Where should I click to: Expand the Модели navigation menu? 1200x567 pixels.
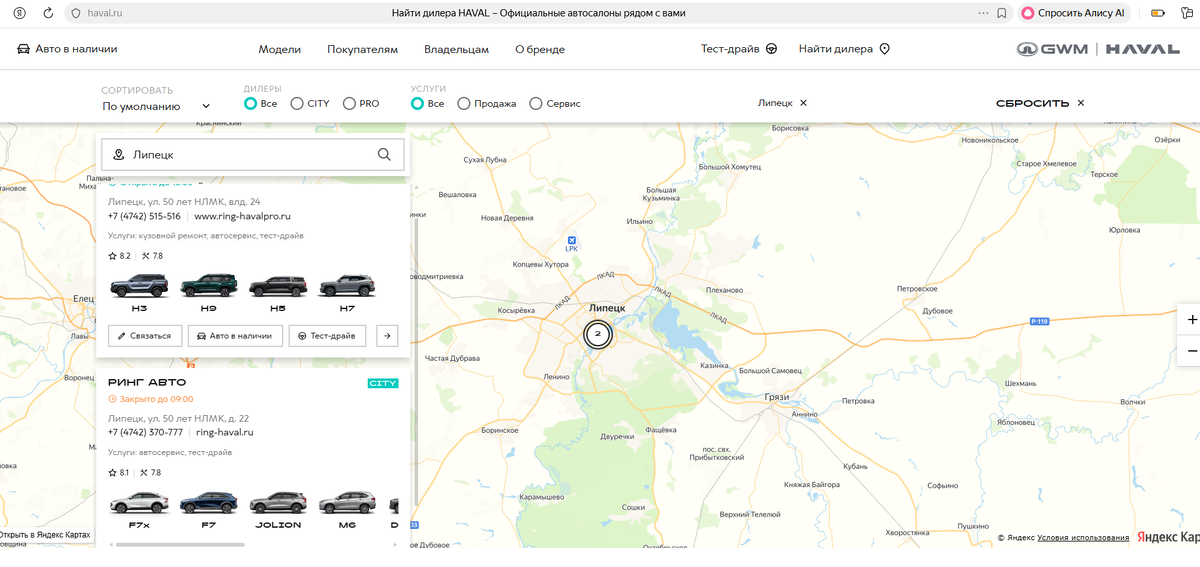280,49
